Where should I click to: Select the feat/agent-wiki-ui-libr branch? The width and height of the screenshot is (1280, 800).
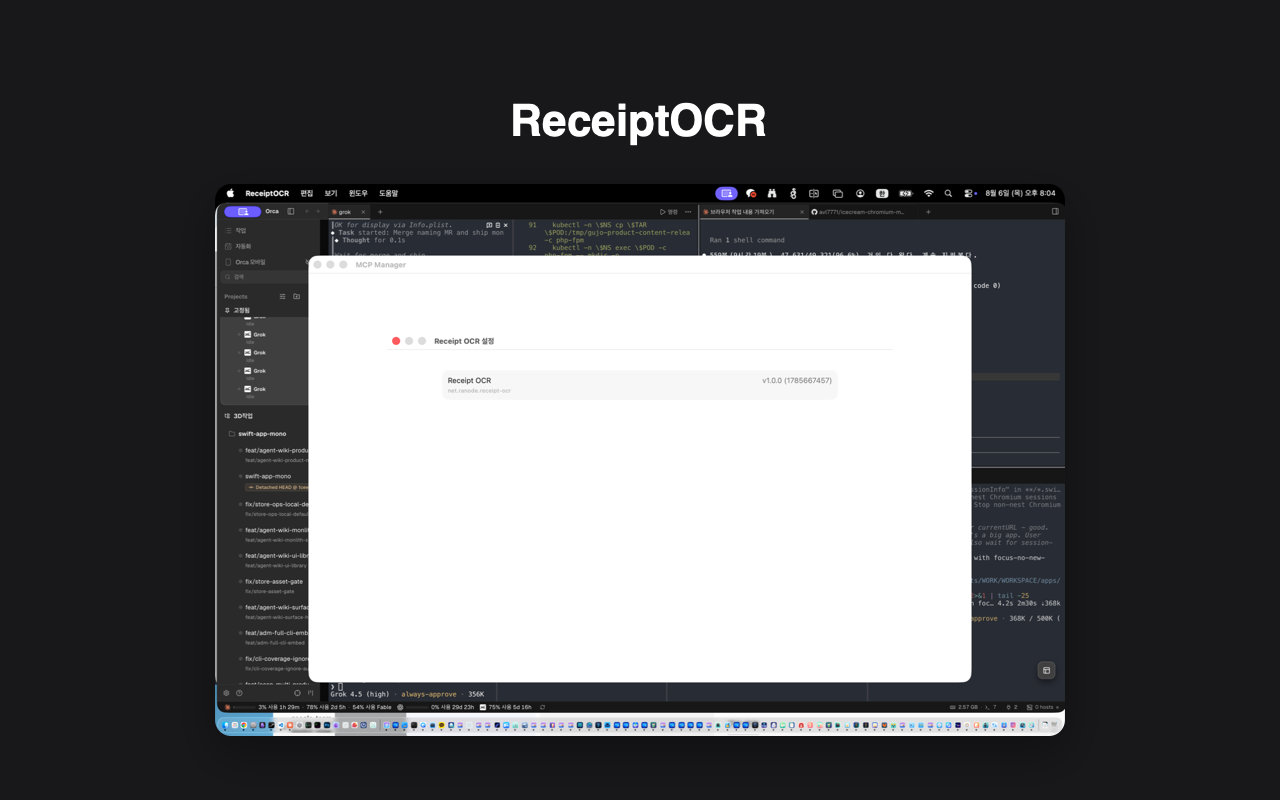point(277,555)
